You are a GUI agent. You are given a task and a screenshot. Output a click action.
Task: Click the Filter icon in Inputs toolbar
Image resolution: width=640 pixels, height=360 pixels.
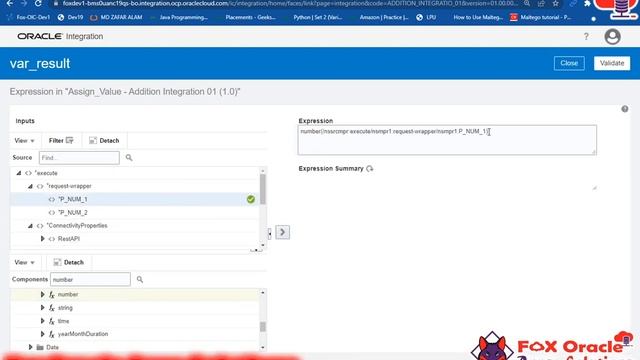tap(70, 140)
